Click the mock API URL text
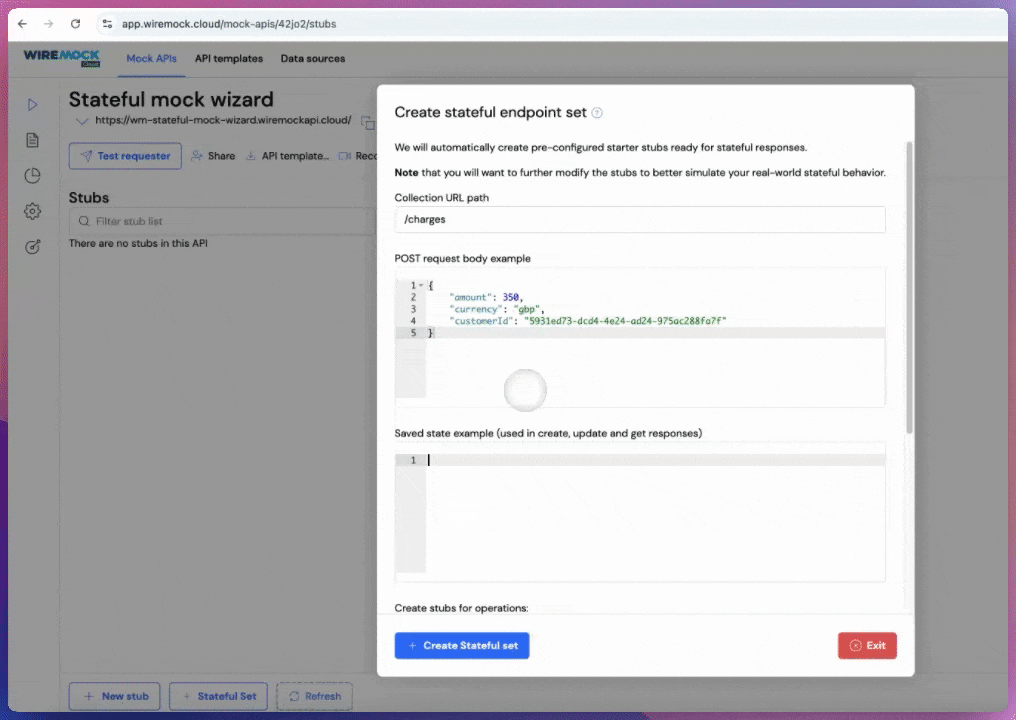The width and height of the screenshot is (1016, 720). [x=223, y=120]
